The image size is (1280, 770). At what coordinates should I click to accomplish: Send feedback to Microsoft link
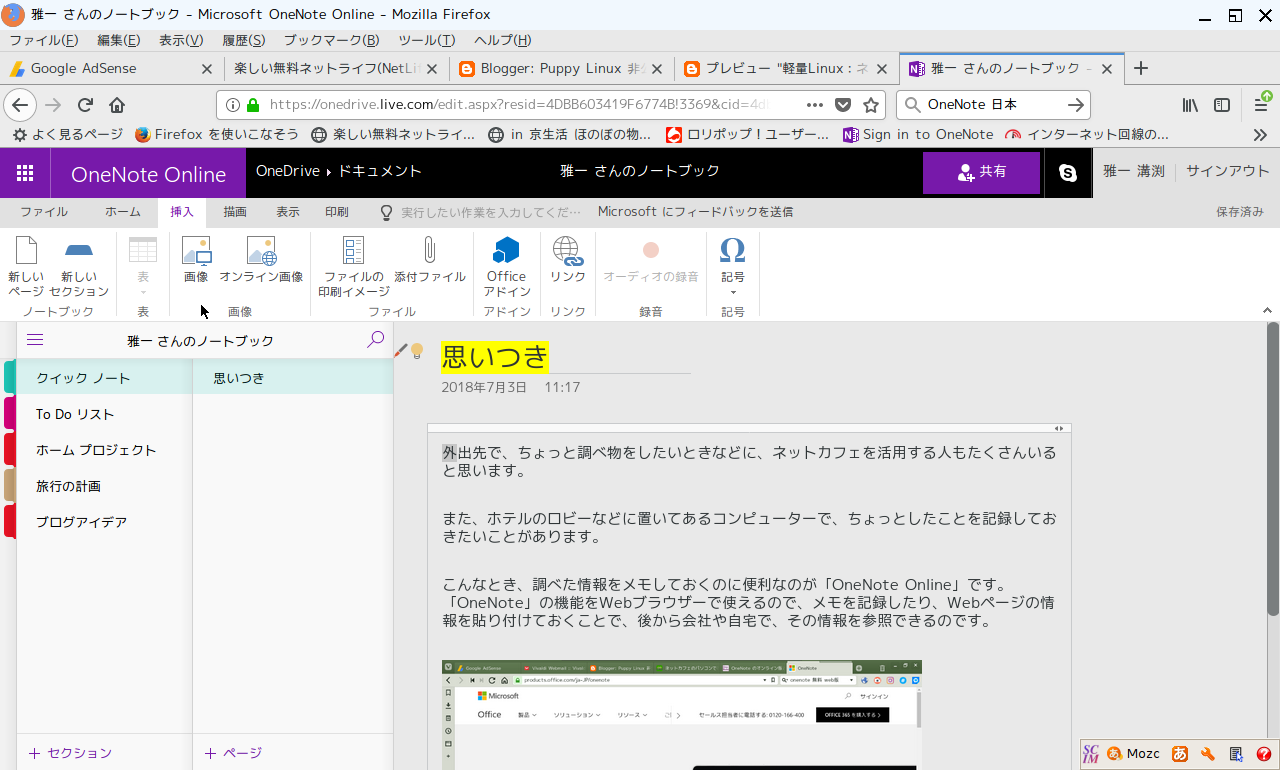click(695, 212)
